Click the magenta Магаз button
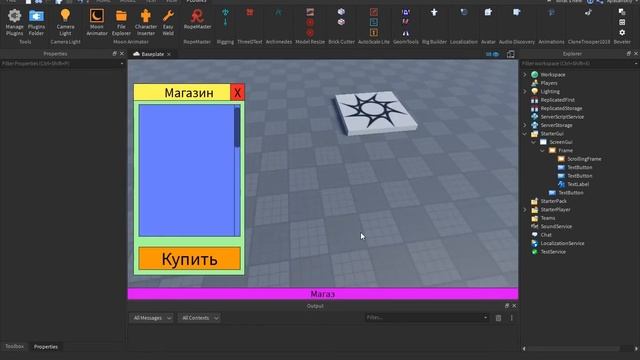Image resolution: width=640 pixels, height=360 pixels. click(x=322, y=293)
